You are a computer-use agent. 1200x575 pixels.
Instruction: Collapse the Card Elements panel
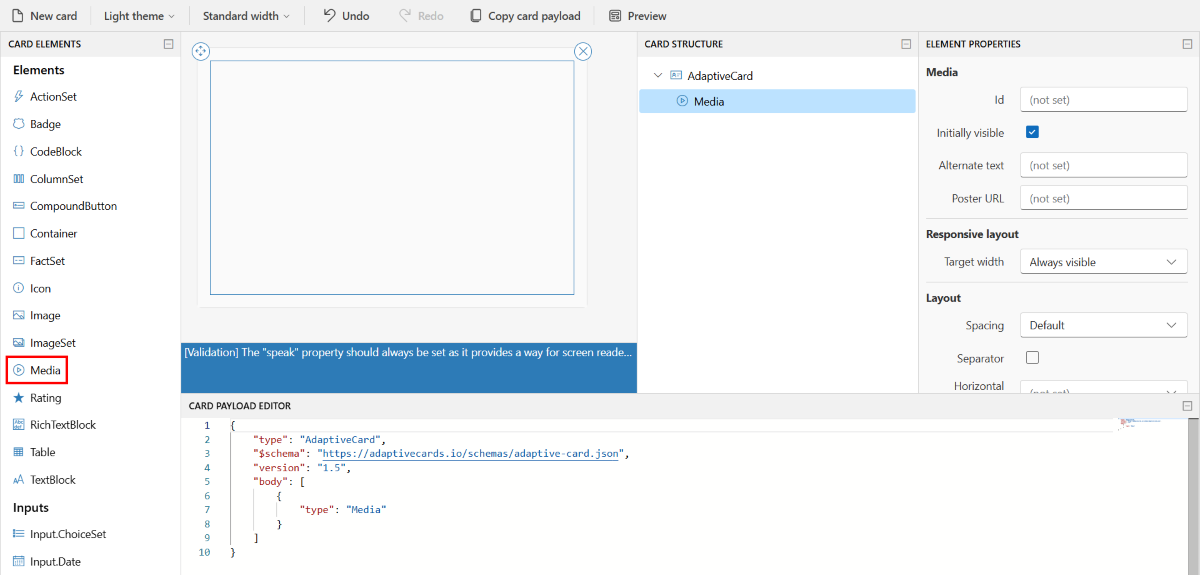(168, 44)
